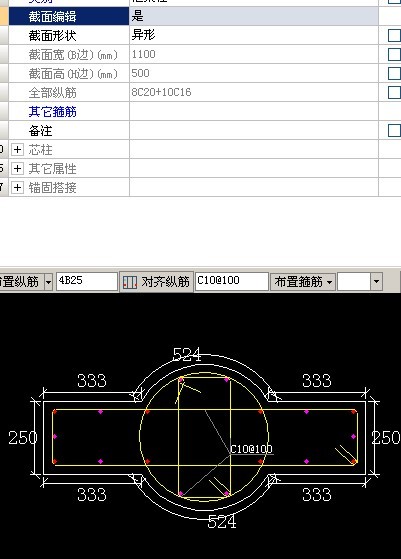Click the C10@100 label in the drawing
The width and height of the screenshot is (401, 559).
[x=251, y=449]
